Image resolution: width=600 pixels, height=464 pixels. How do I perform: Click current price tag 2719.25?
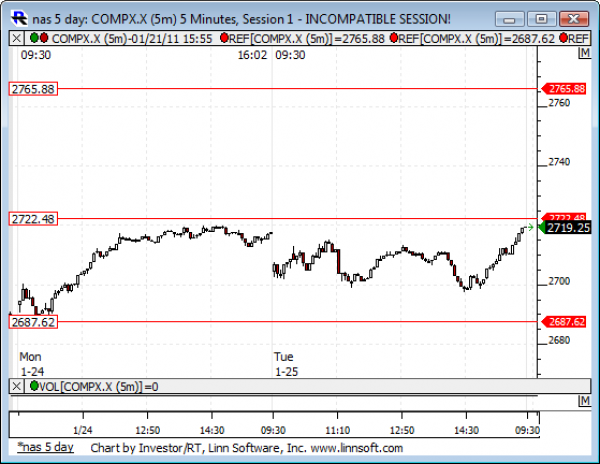click(x=565, y=228)
